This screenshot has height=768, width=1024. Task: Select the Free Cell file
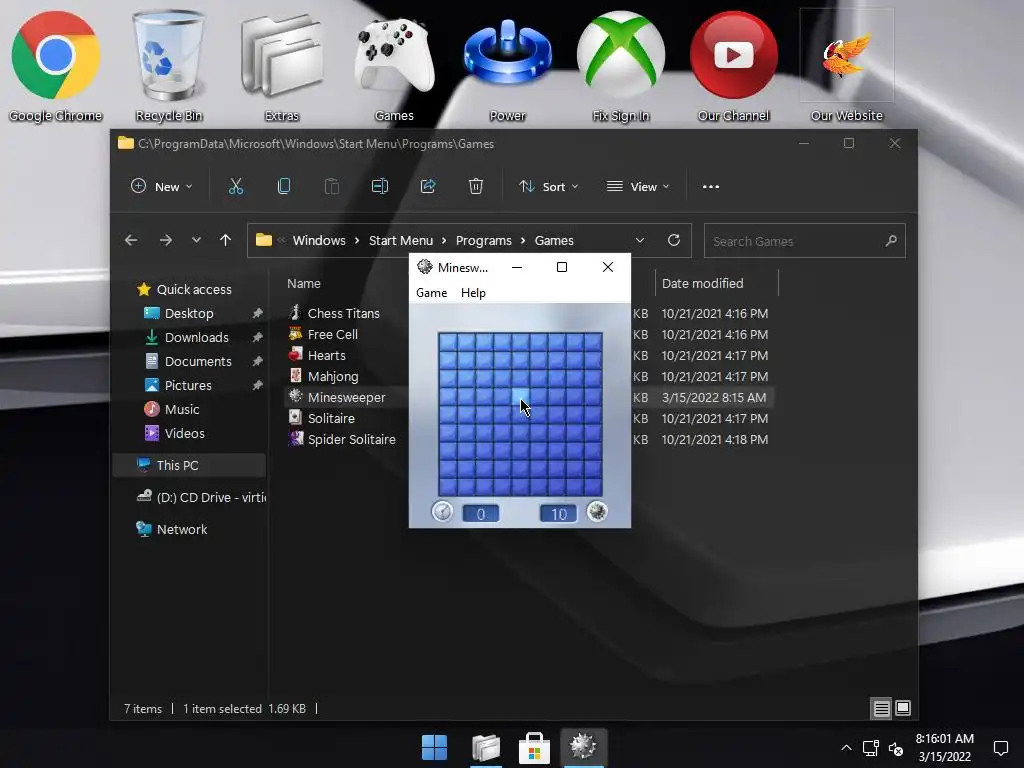332,334
